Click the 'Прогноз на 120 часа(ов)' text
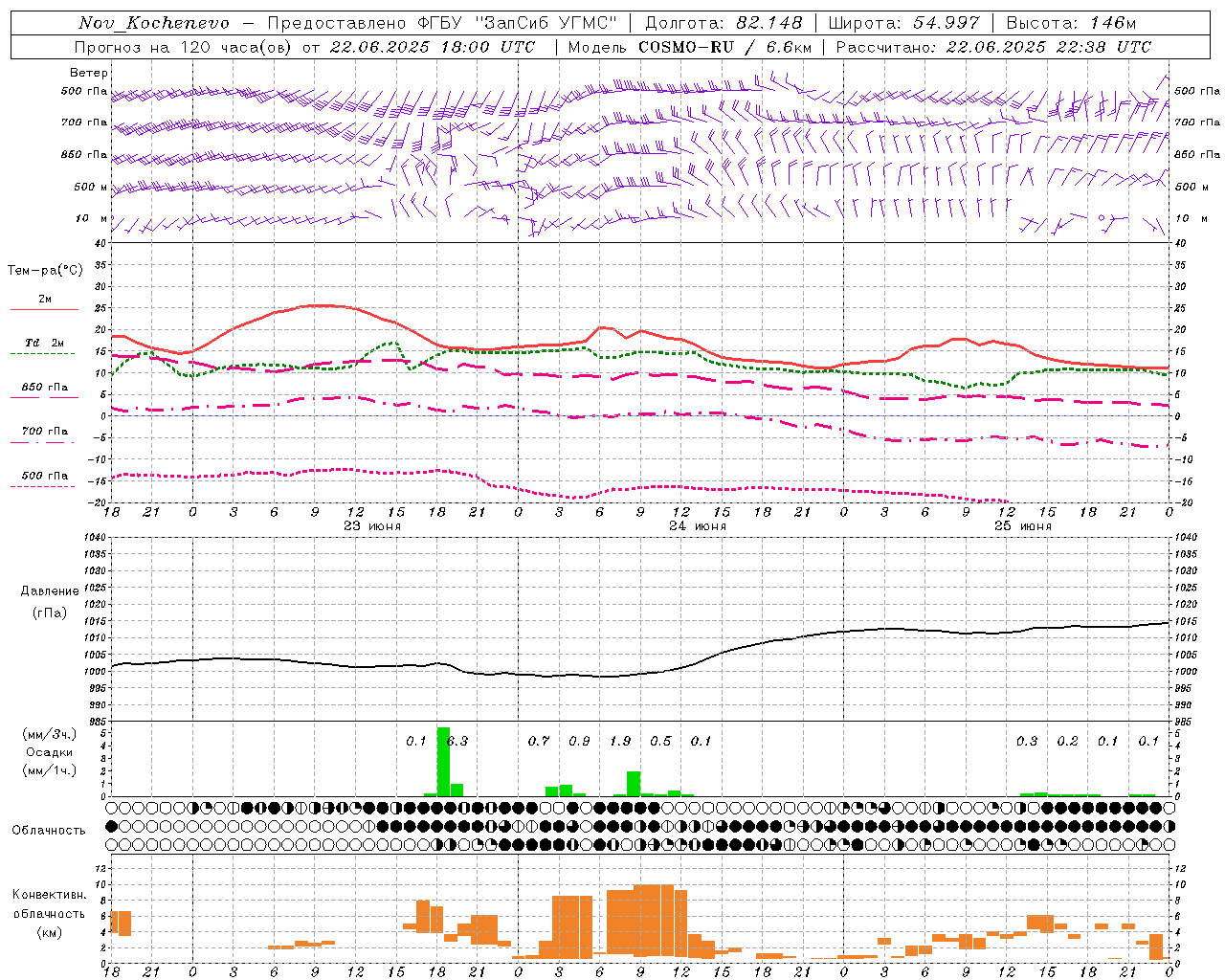The image size is (1225, 980). 183,47
